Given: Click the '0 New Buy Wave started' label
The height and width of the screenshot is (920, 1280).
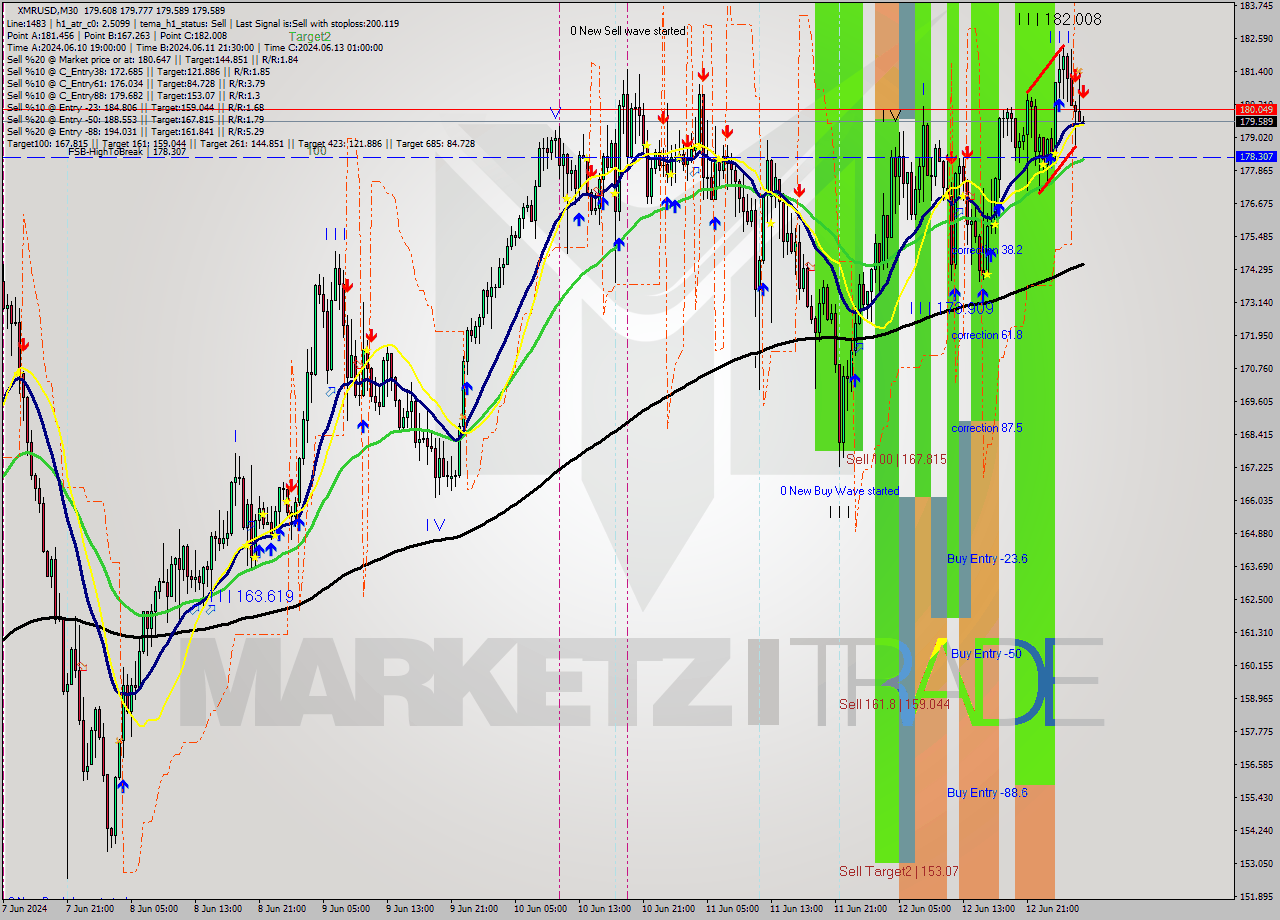Looking at the screenshot, I should coord(840,491).
